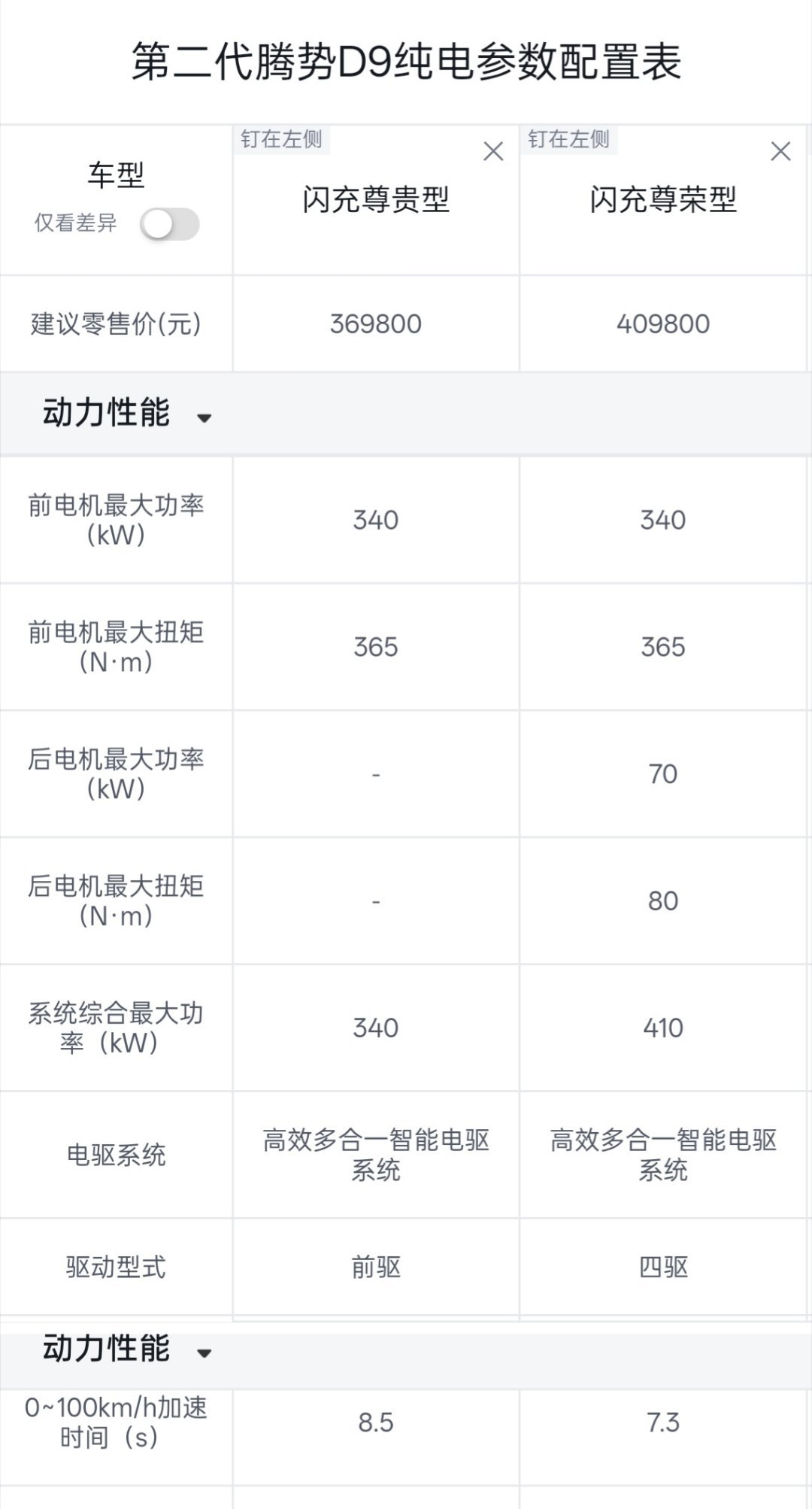The image size is (812, 1509).
Task: Tap the 前驱 drive type cell
Action: pyautogui.click(x=375, y=1268)
